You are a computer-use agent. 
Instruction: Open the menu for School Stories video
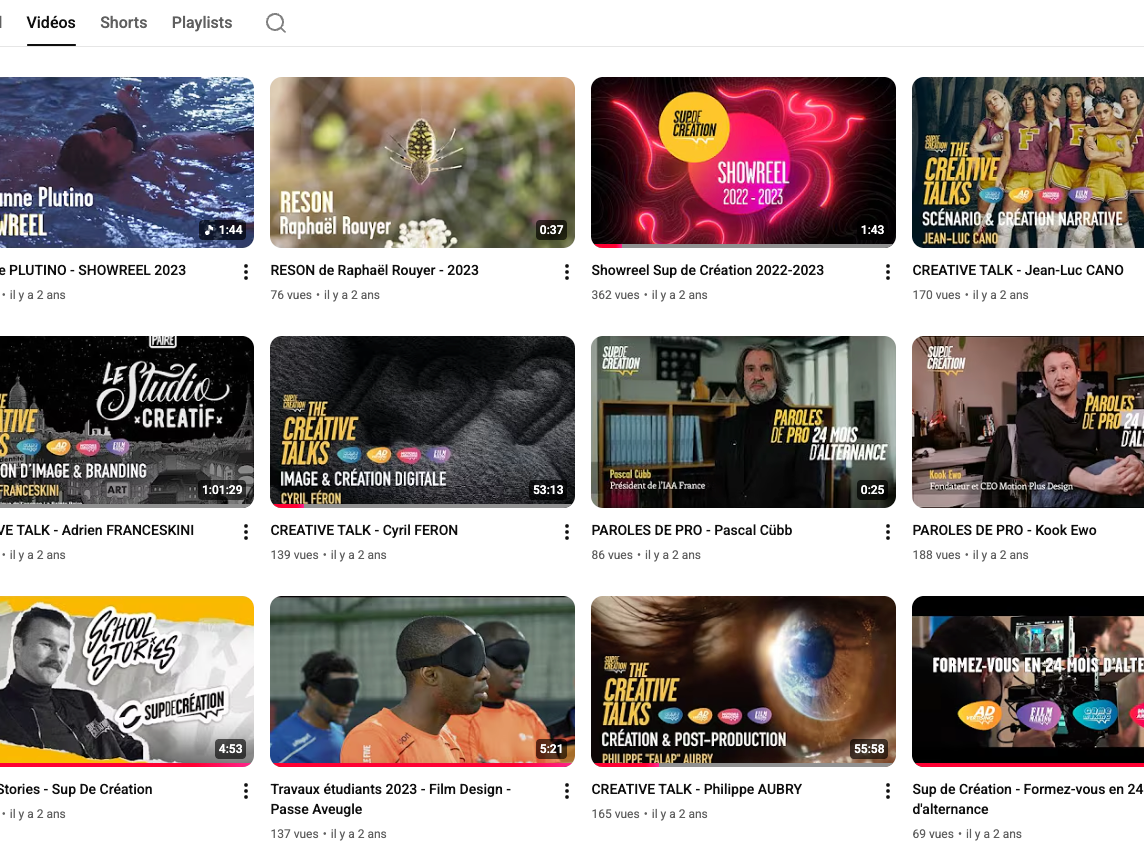[246, 791]
